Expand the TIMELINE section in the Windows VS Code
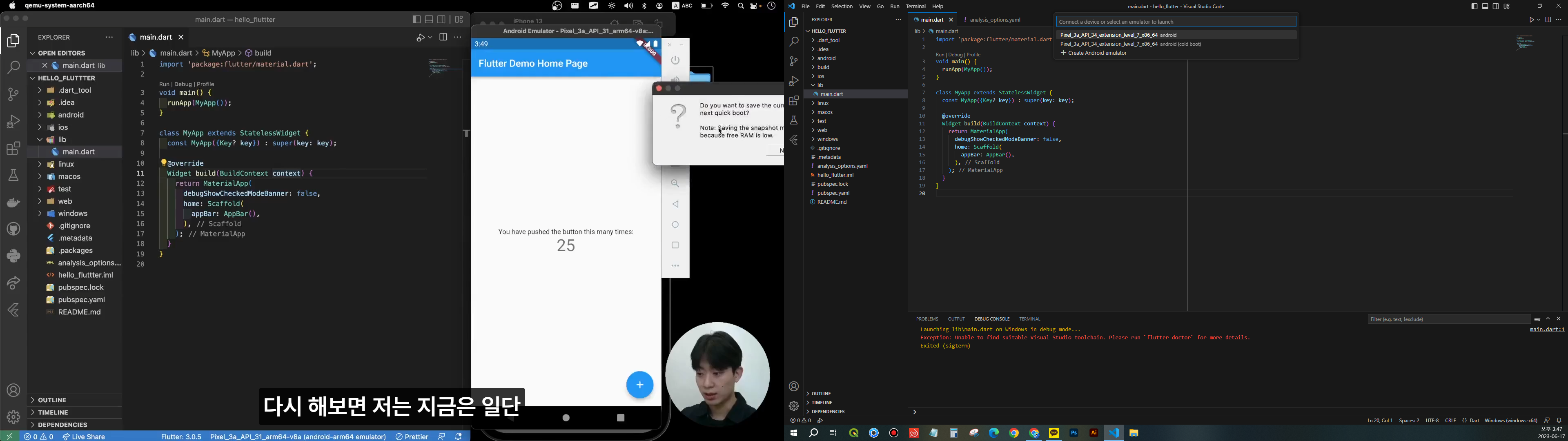 tap(855, 403)
